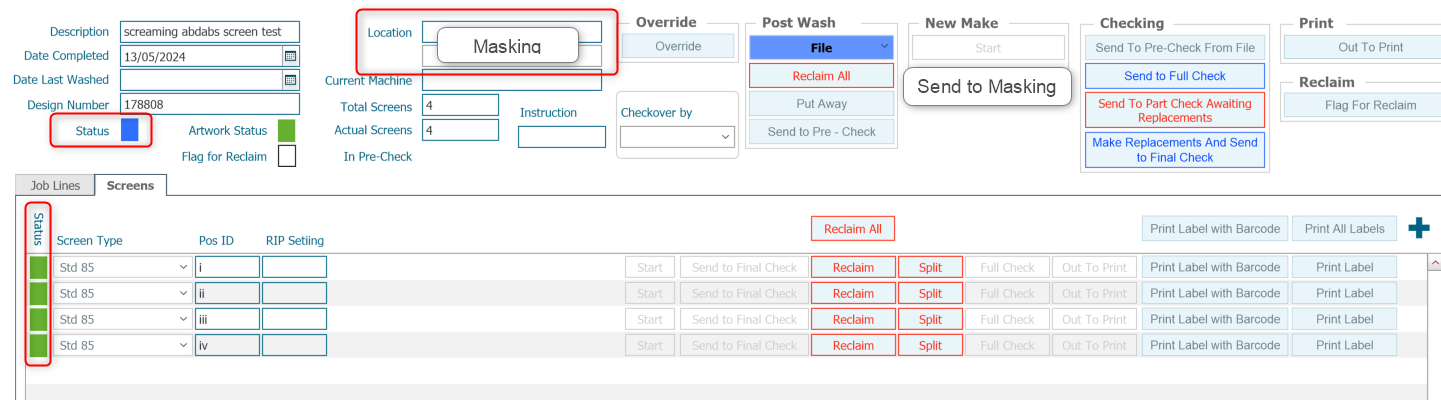
Task: Click the green Artwork Status indicator
Action: (x=286, y=130)
